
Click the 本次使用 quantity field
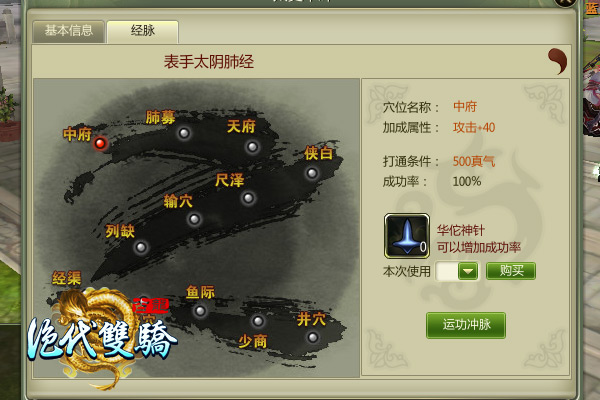[x=447, y=271]
